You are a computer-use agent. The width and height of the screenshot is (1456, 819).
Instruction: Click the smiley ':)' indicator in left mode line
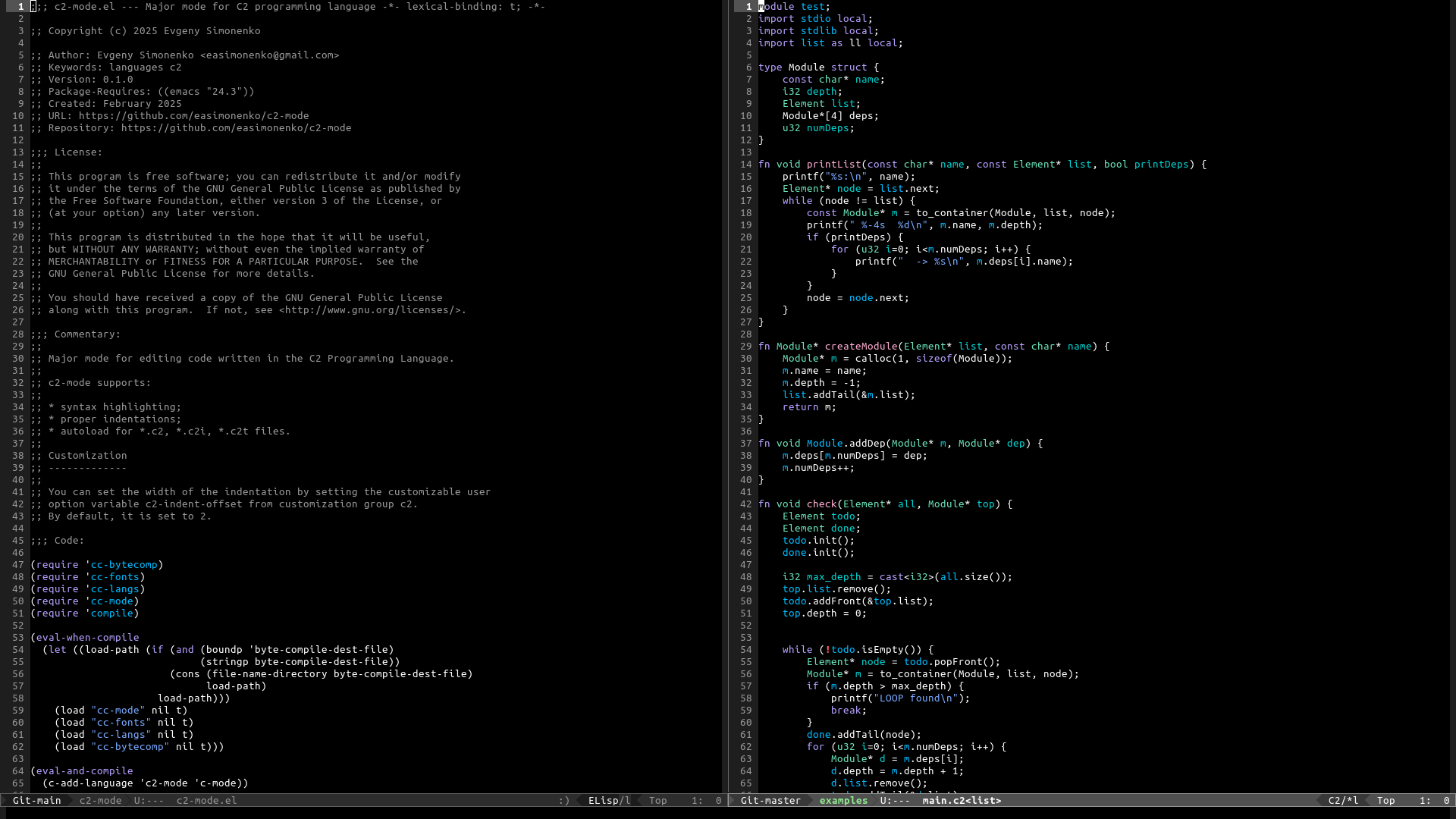coord(563,801)
